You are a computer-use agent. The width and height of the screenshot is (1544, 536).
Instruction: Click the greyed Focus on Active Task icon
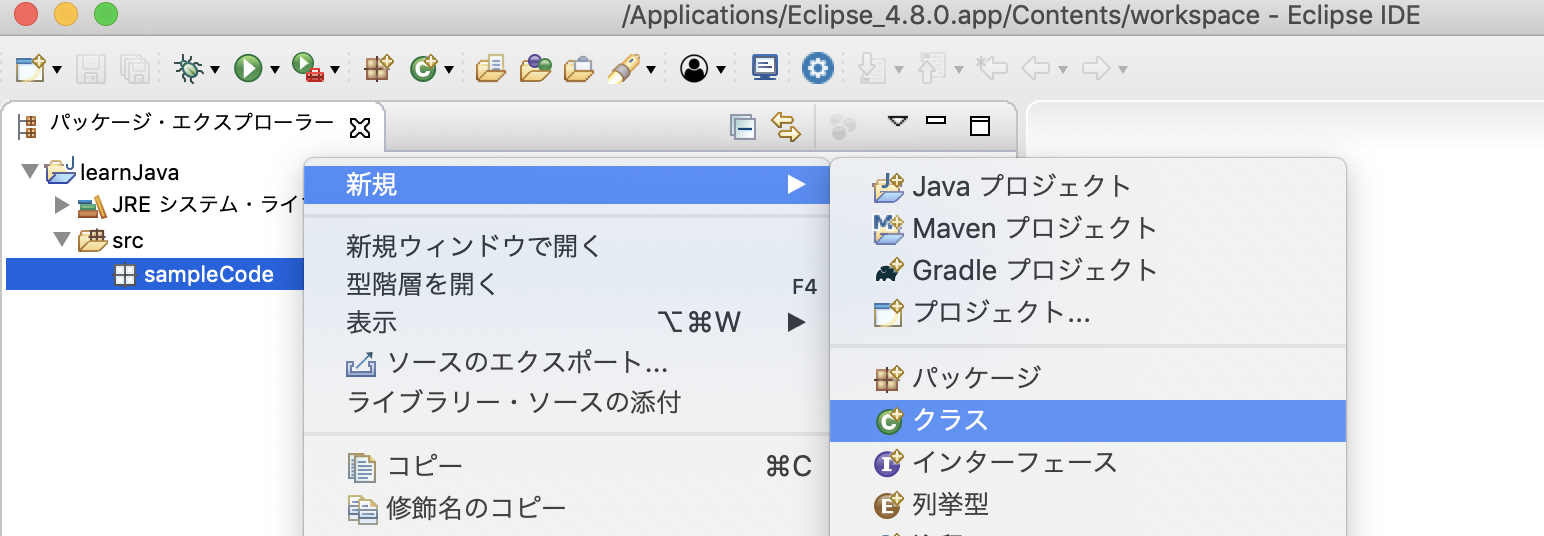coord(843,126)
